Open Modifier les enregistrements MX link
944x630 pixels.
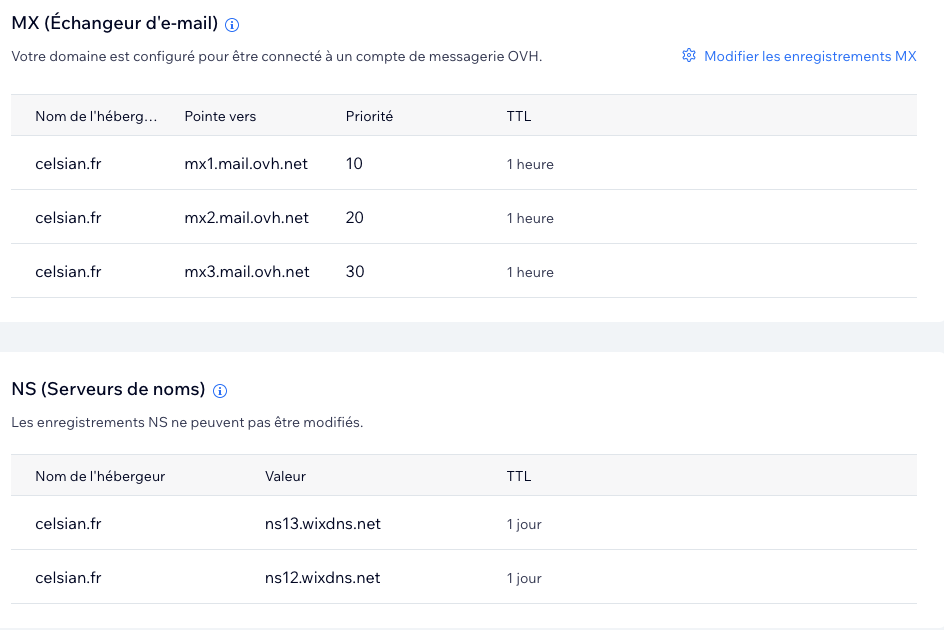pyautogui.click(x=810, y=56)
